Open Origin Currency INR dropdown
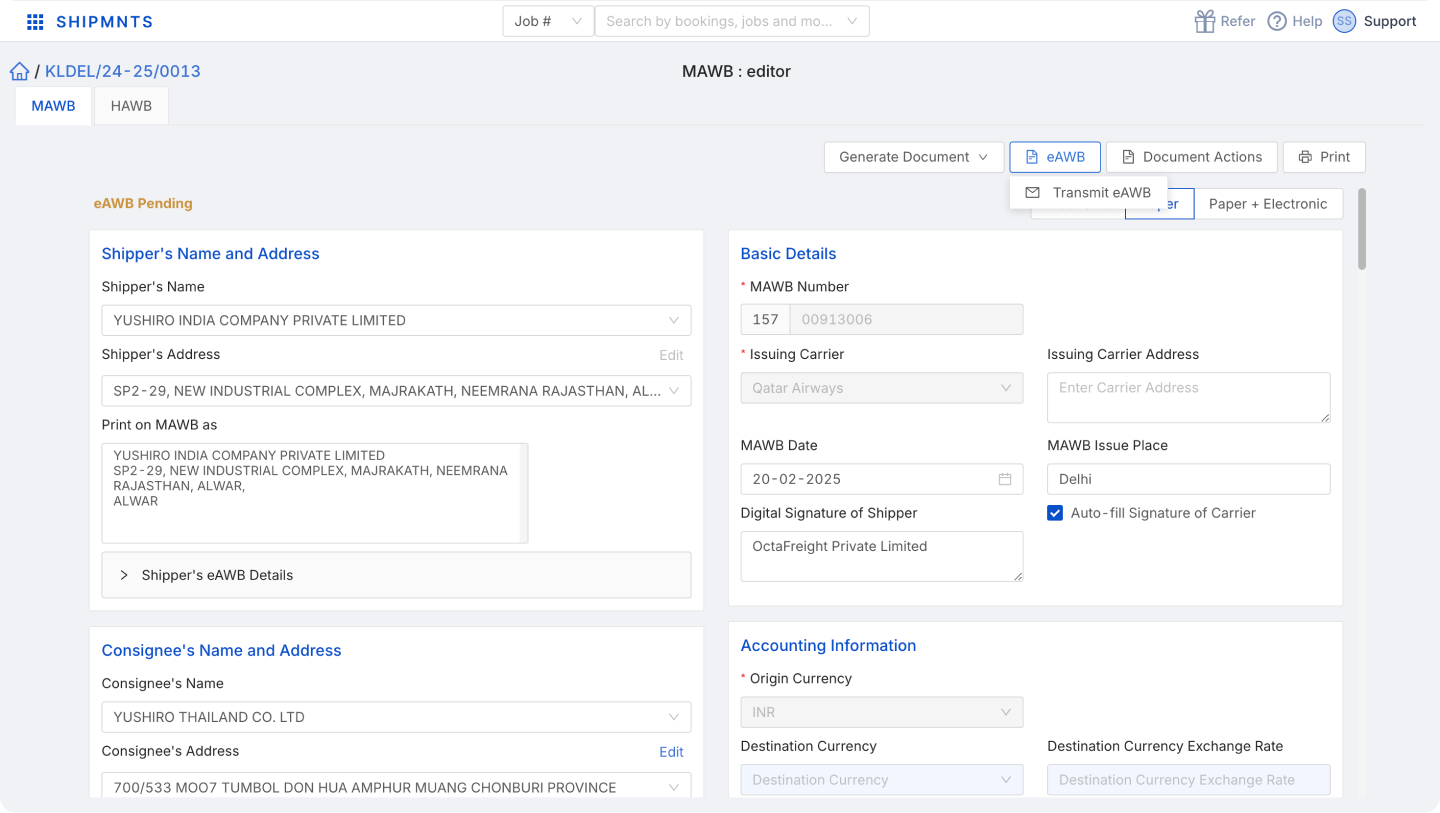 882,712
